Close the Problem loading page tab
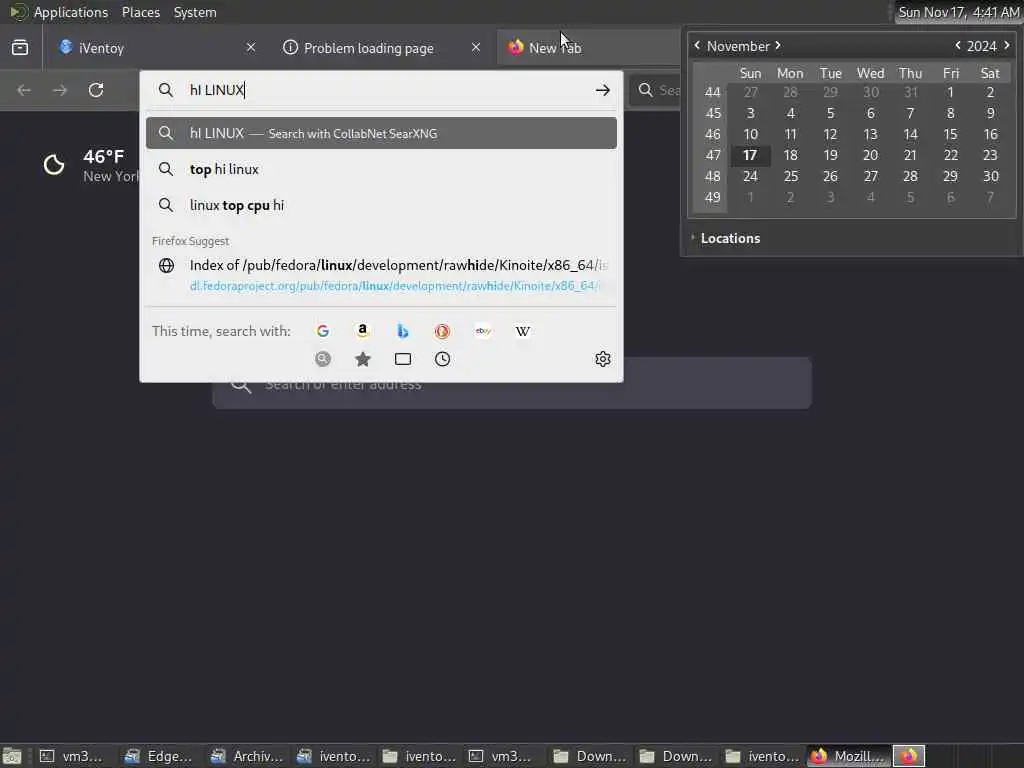 476,47
